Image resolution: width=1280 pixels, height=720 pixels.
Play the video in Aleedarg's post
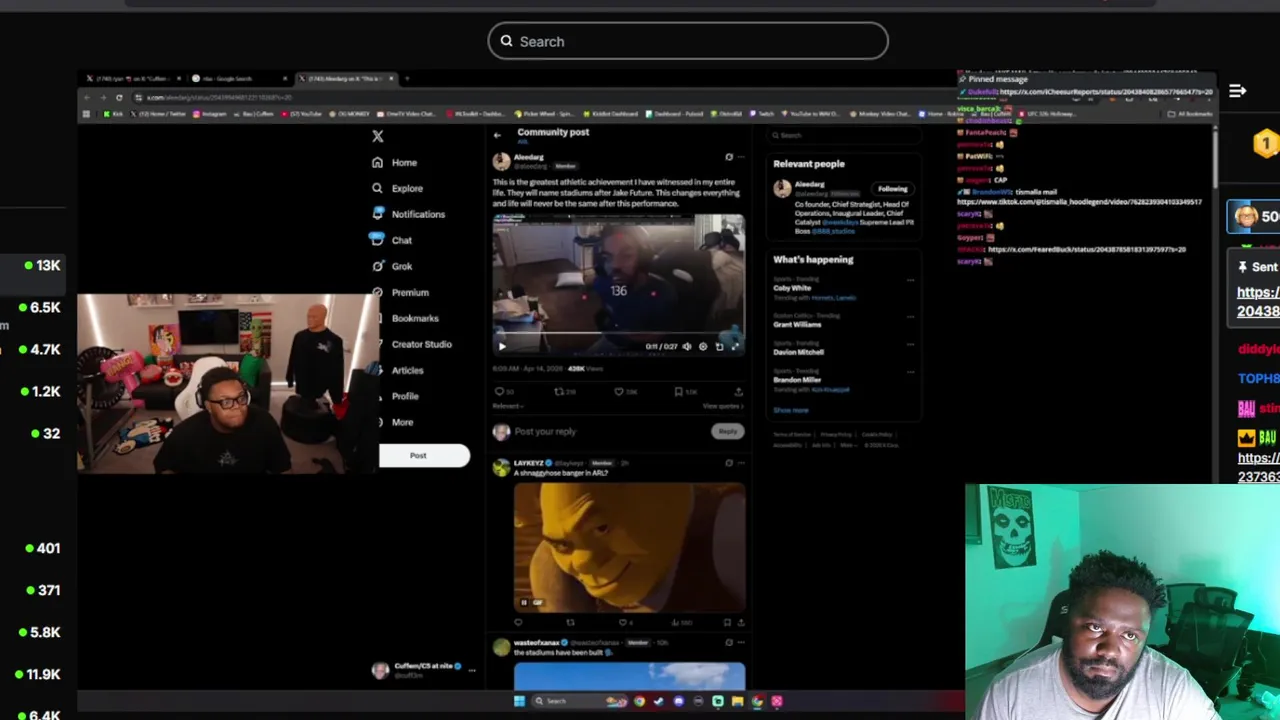click(x=502, y=346)
